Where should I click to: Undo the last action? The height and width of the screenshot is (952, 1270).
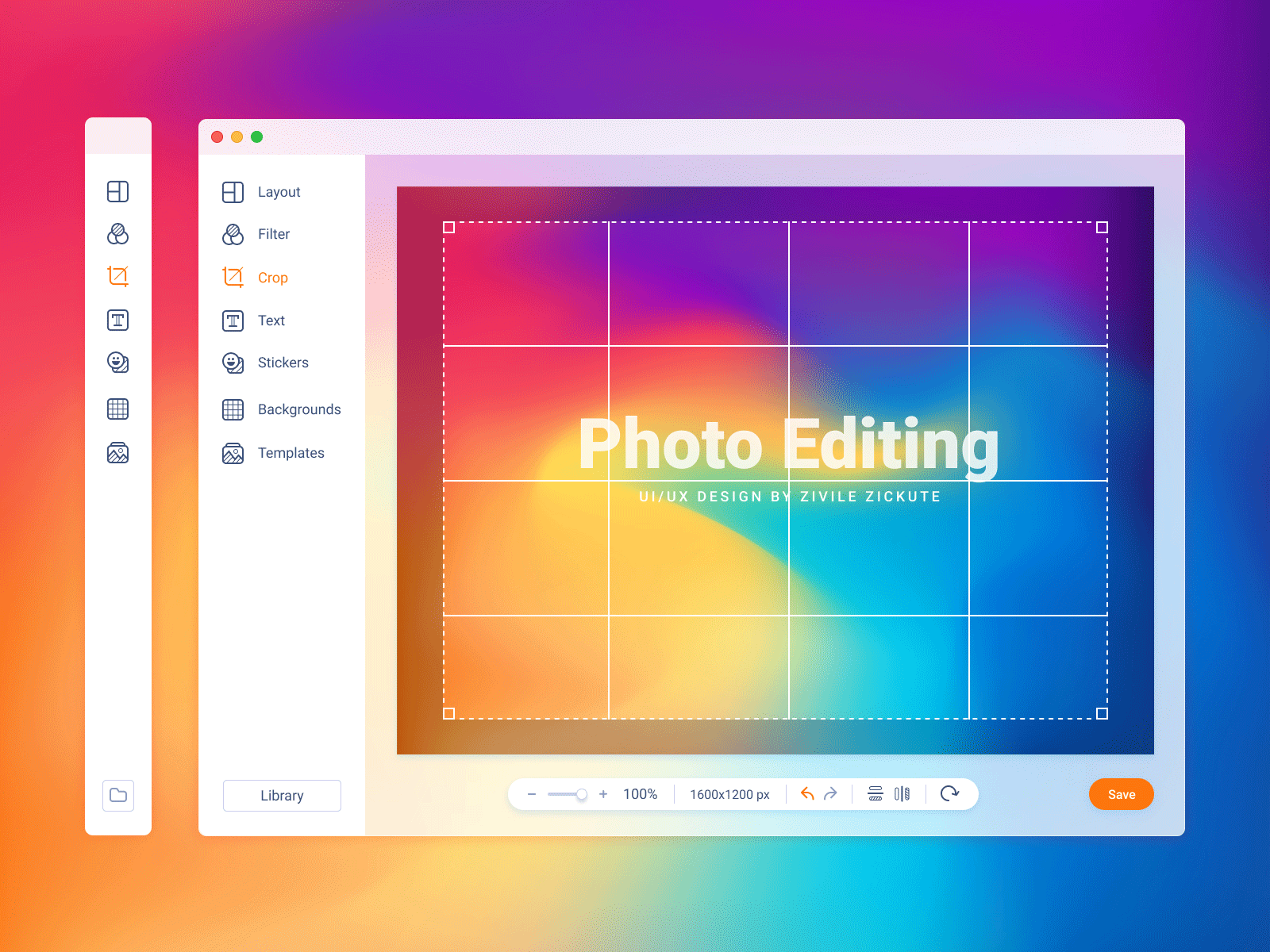point(807,794)
